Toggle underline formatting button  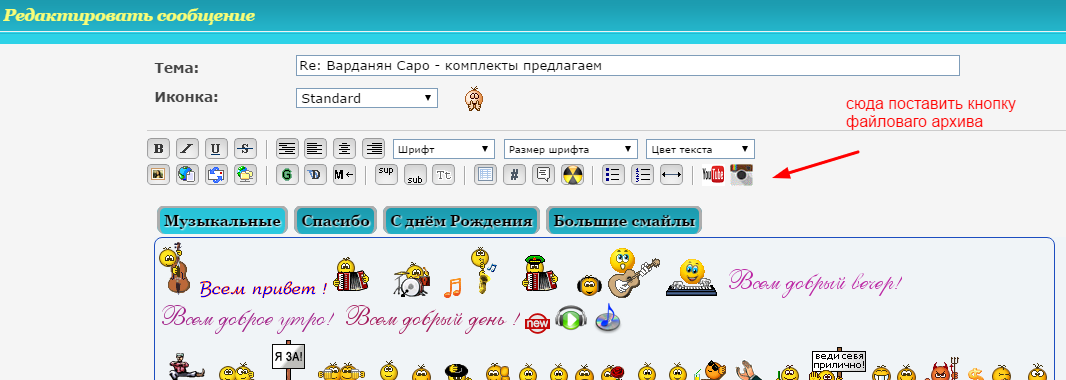pyautogui.click(x=216, y=148)
